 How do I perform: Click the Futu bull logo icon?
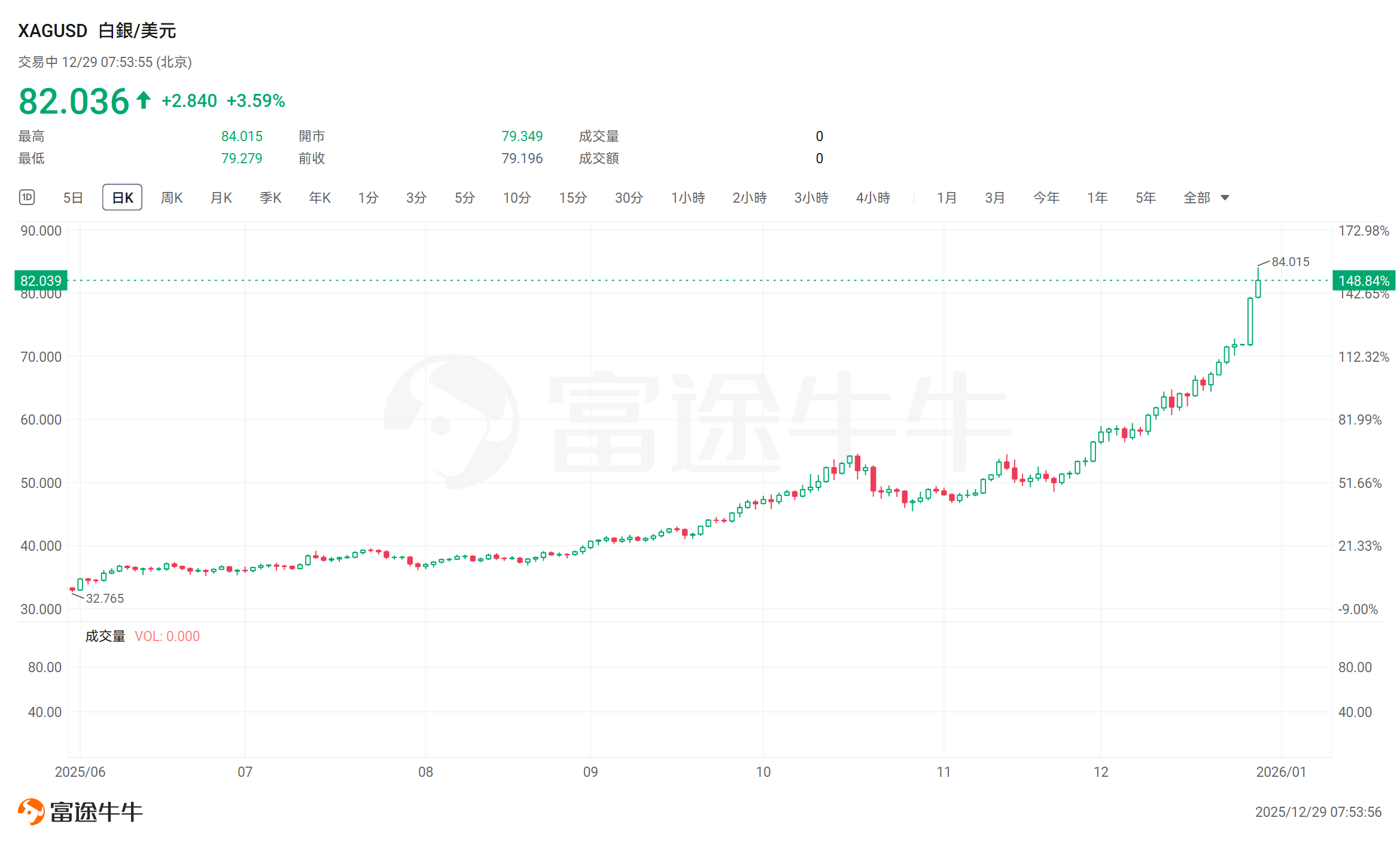tap(31, 812)
